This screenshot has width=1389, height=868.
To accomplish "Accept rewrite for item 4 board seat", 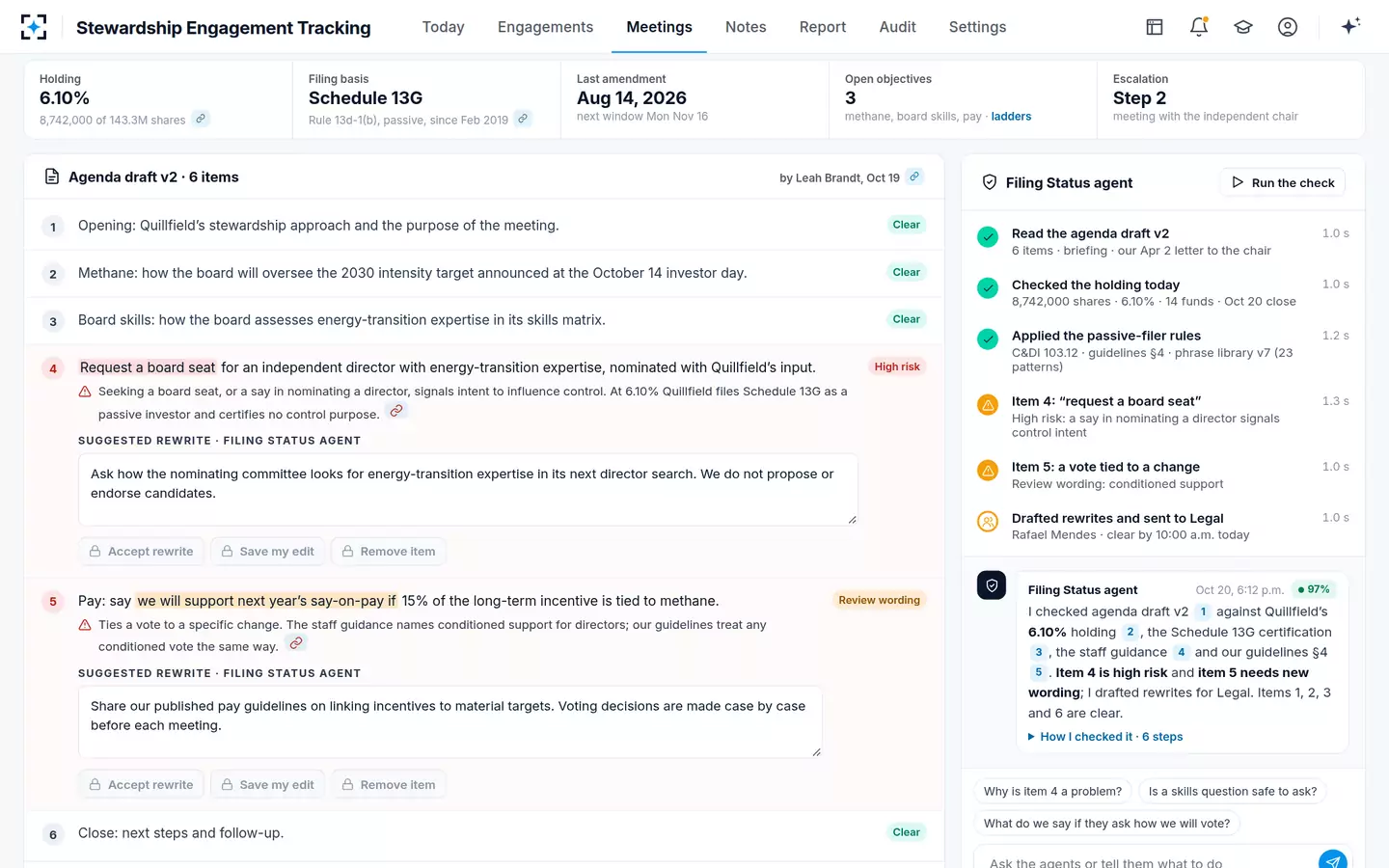I will pos(141,552).
